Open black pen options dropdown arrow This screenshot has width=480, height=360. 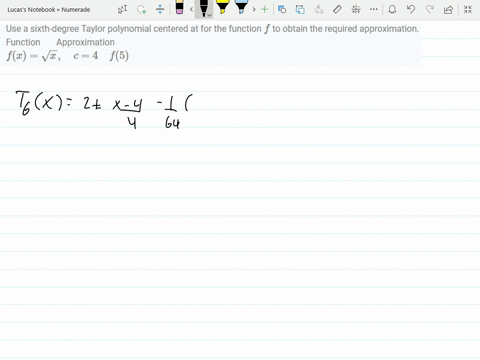coord(209,15)
